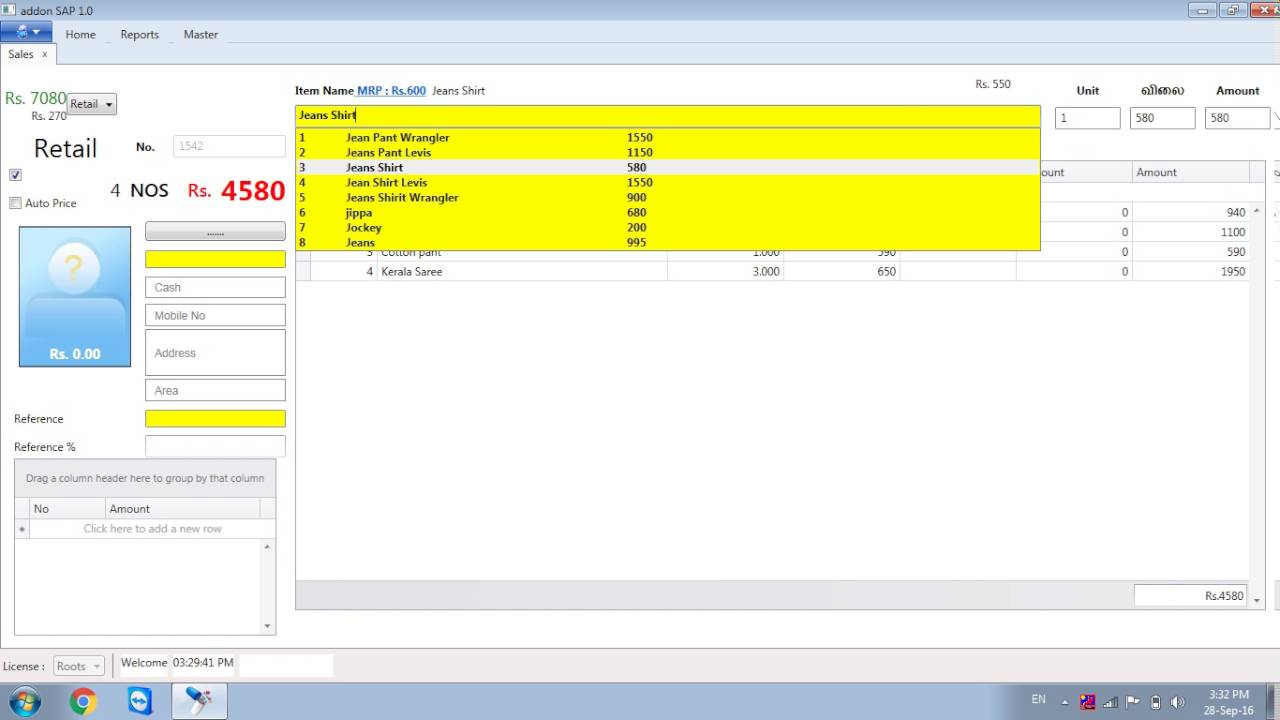This screenshot has width=1280, height=720.
Task: Open the taskbar clock 3:32 PM
Action: pyautogui.click(x=1228, y=702)
